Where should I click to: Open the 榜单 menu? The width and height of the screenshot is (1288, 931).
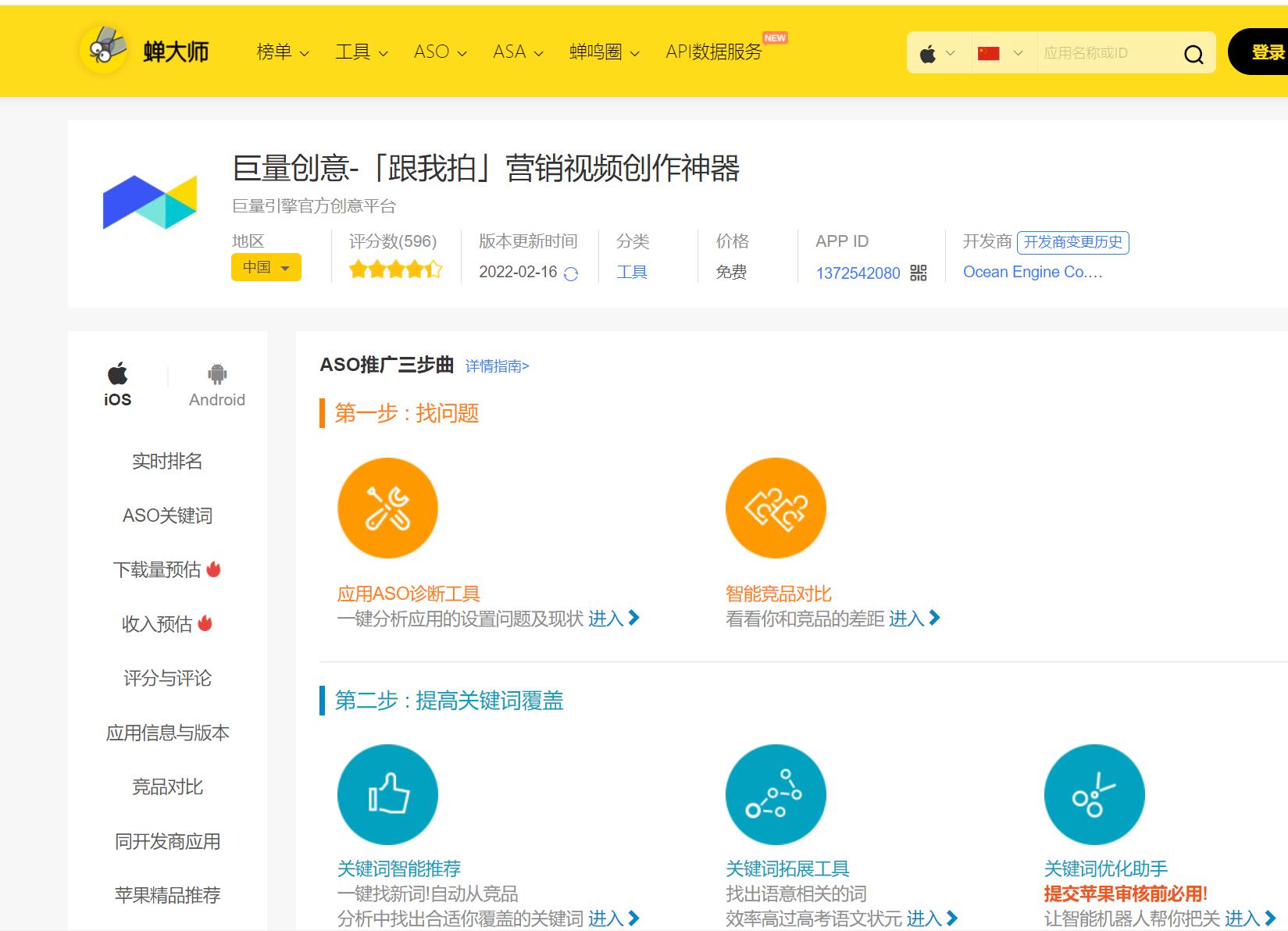283,52
